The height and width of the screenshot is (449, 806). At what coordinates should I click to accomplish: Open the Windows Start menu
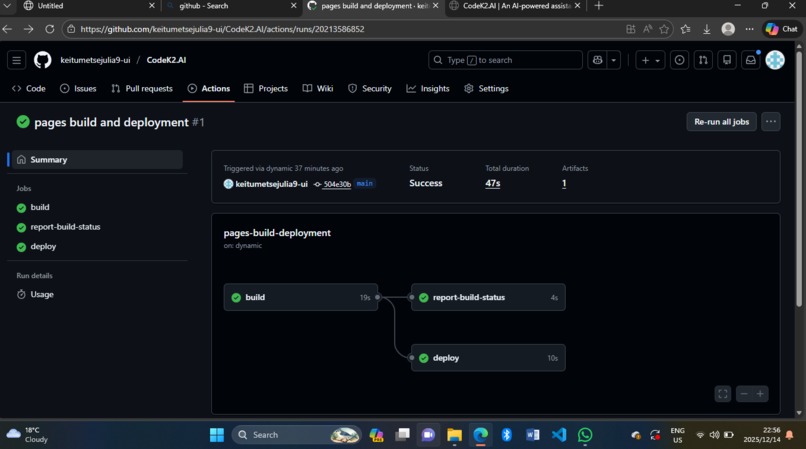coord(217,435)
